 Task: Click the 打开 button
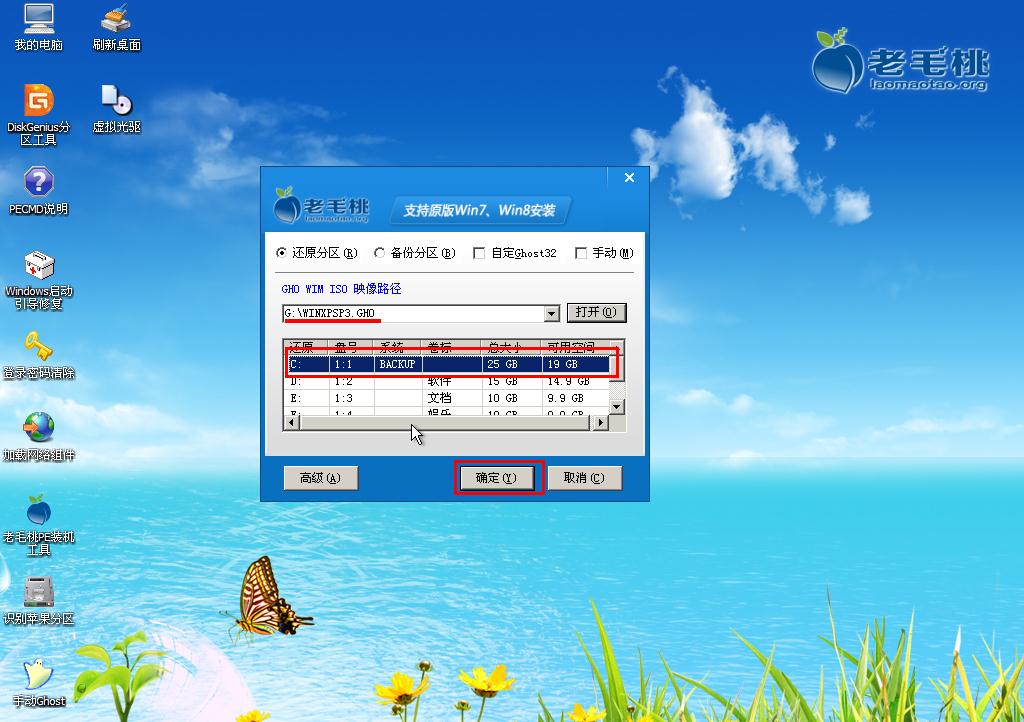596,313
